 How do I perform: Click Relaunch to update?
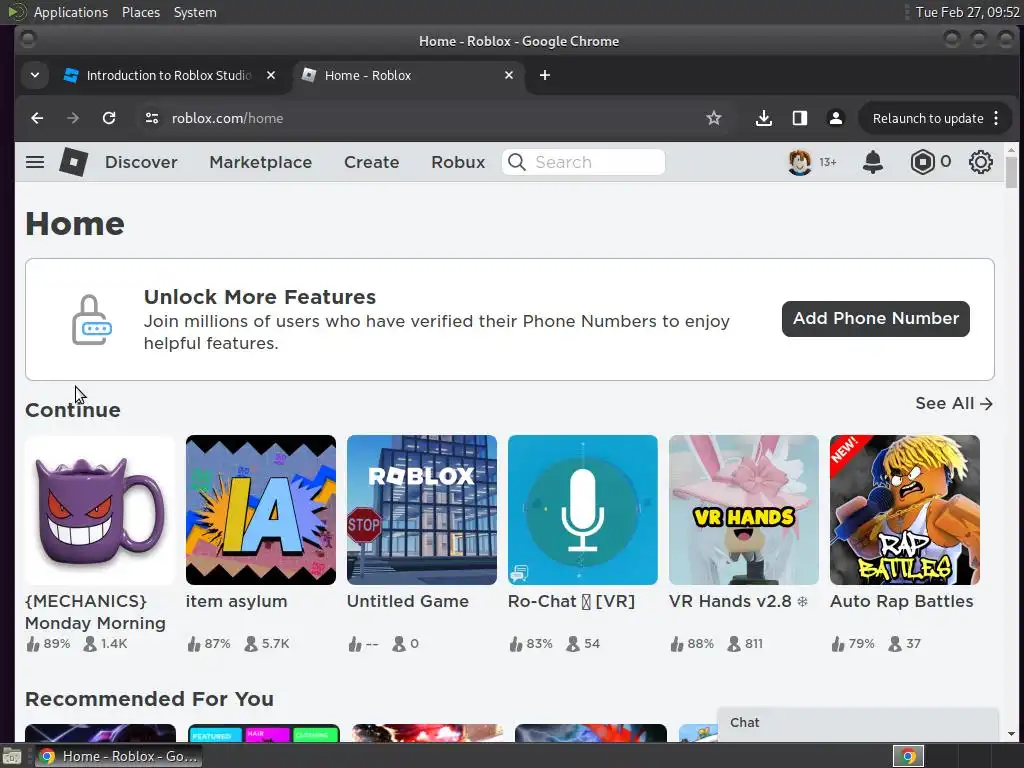927,118
